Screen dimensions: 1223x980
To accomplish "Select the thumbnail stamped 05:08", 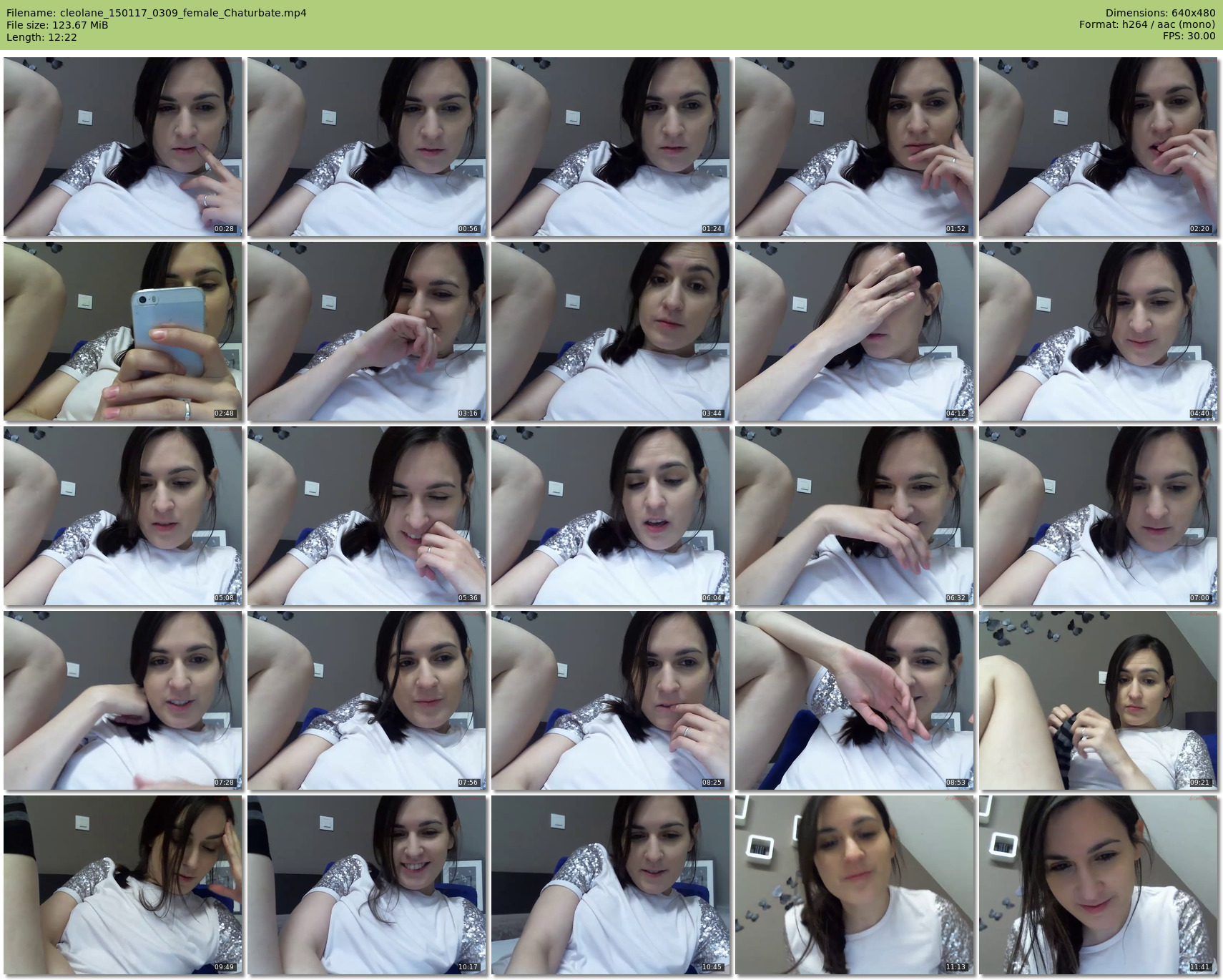I will click(123, 516).
